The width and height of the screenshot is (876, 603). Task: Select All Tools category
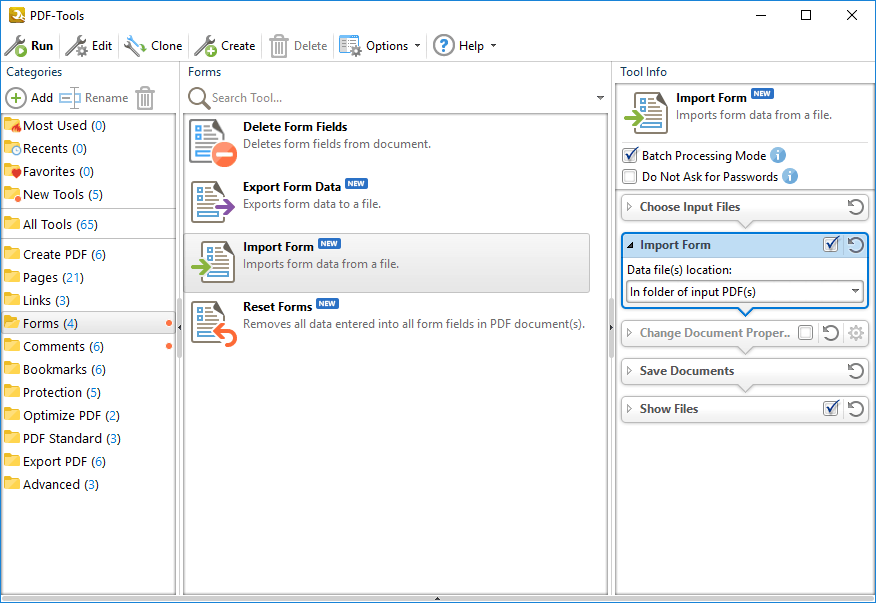88,224
